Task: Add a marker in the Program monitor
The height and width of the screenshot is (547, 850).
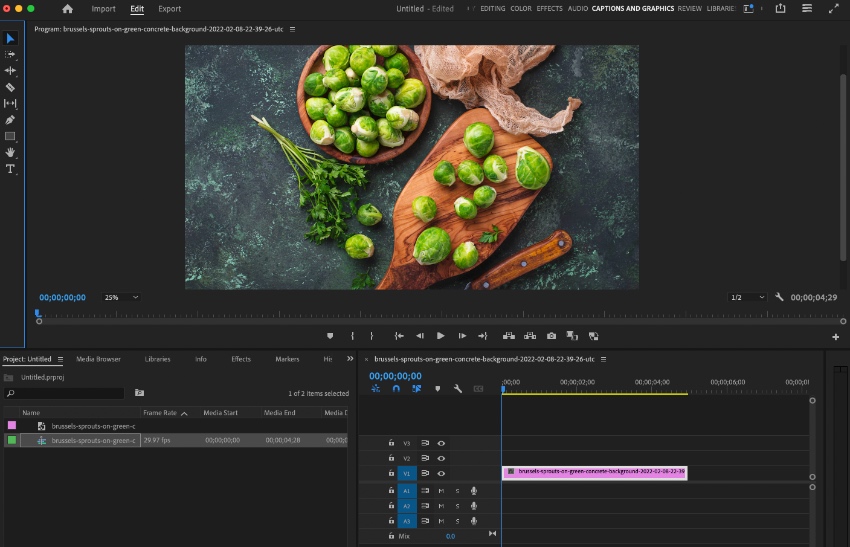Action: point(330,336)
